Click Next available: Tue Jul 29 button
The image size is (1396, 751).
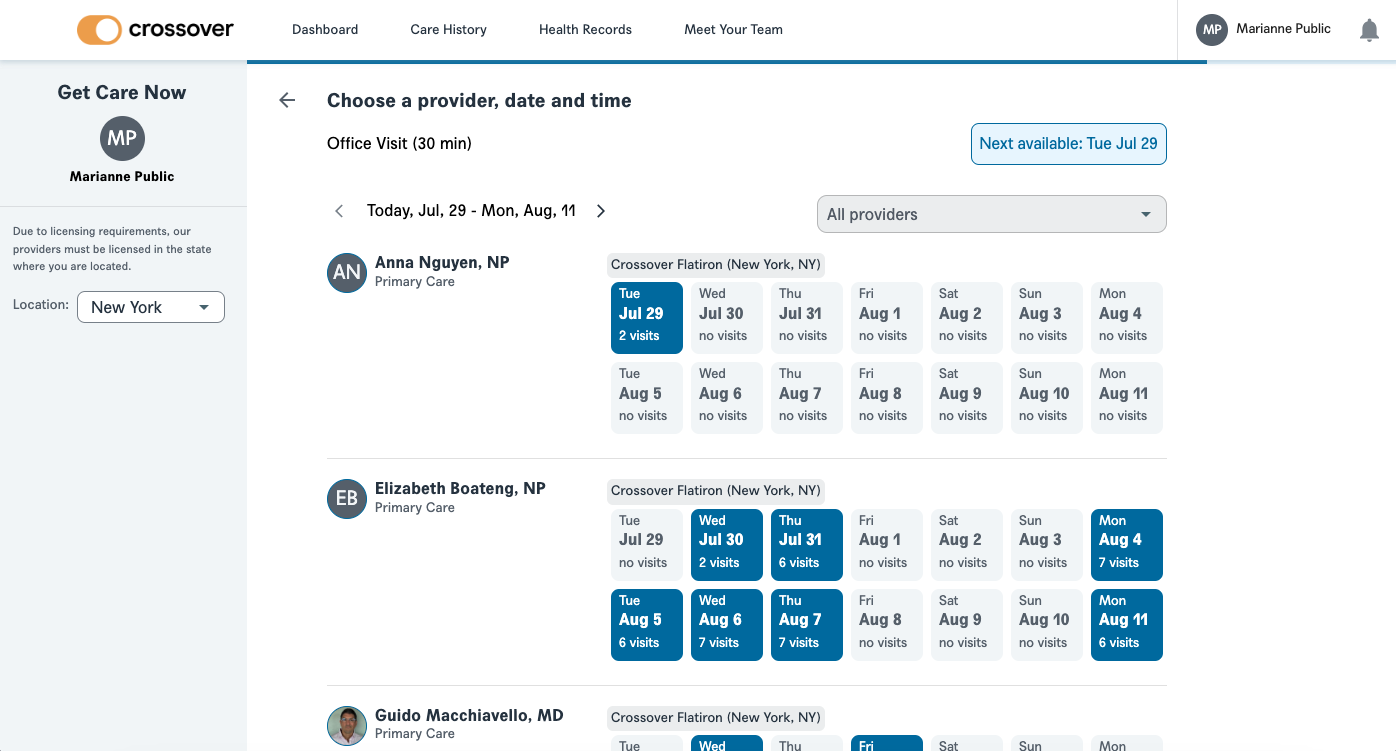[1069, 144]
